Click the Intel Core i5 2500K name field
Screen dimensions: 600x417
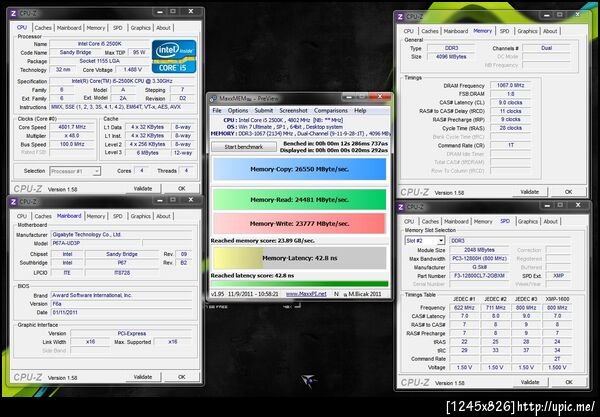[99, 44]
